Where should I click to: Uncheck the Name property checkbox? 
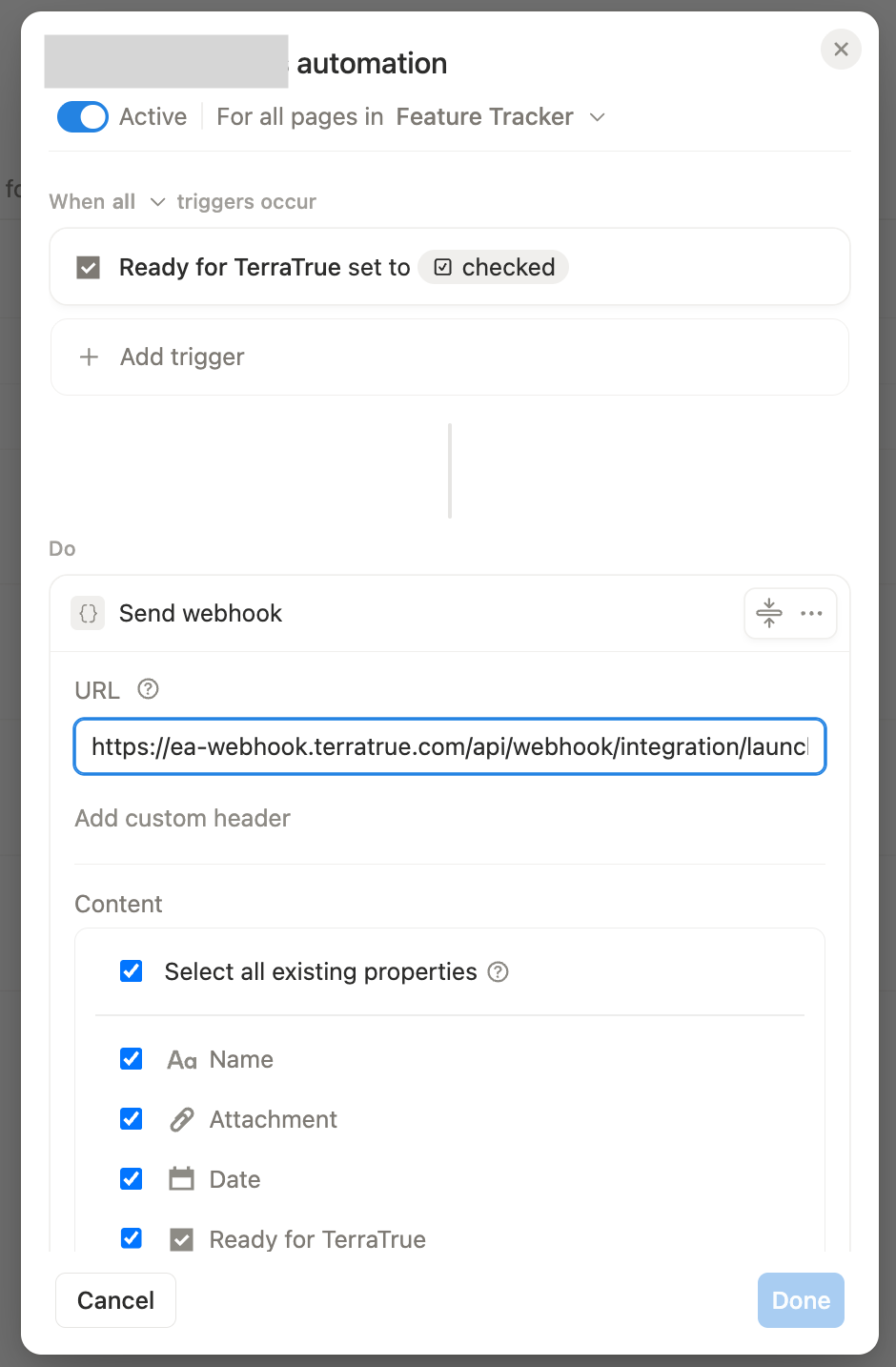point(132,1059)
